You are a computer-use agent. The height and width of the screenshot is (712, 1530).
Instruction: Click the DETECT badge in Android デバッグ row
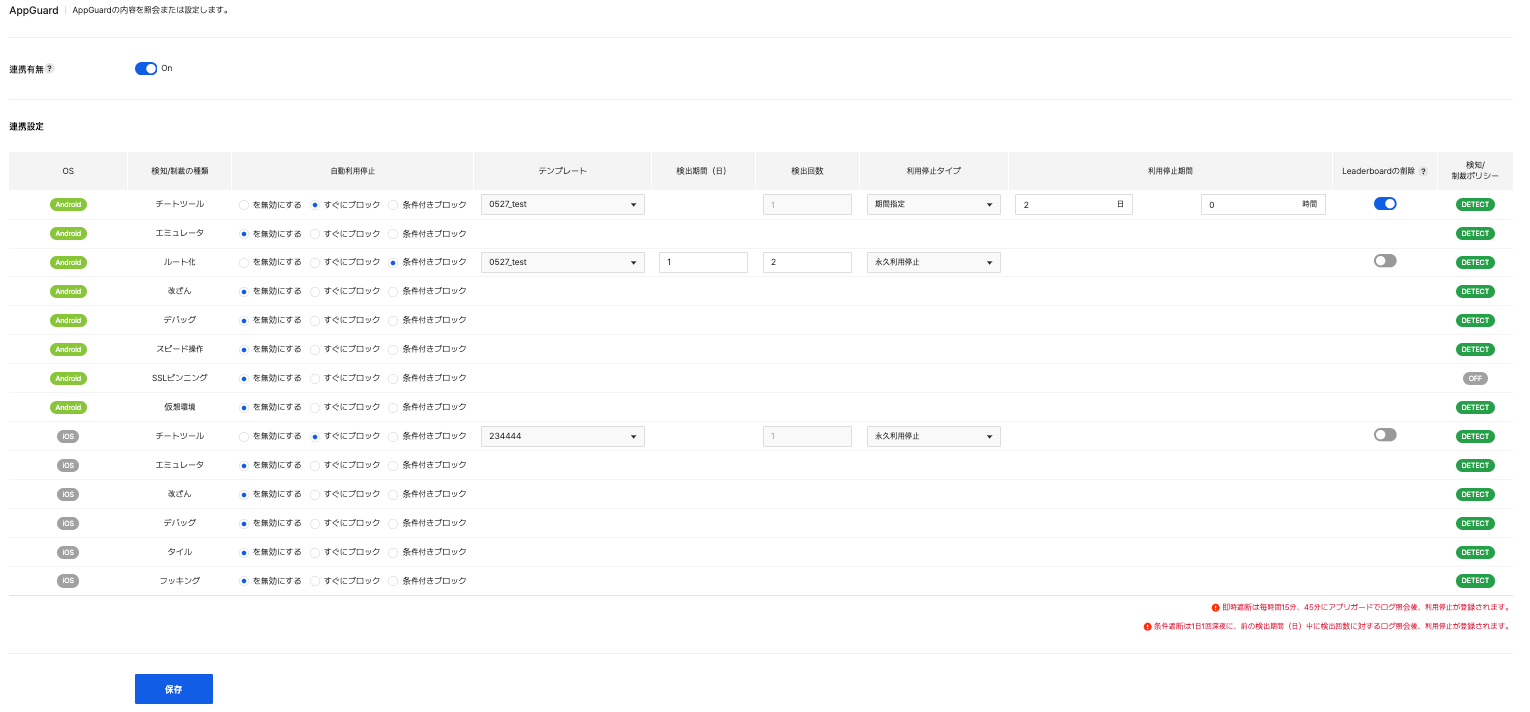tap(1475, 320)
